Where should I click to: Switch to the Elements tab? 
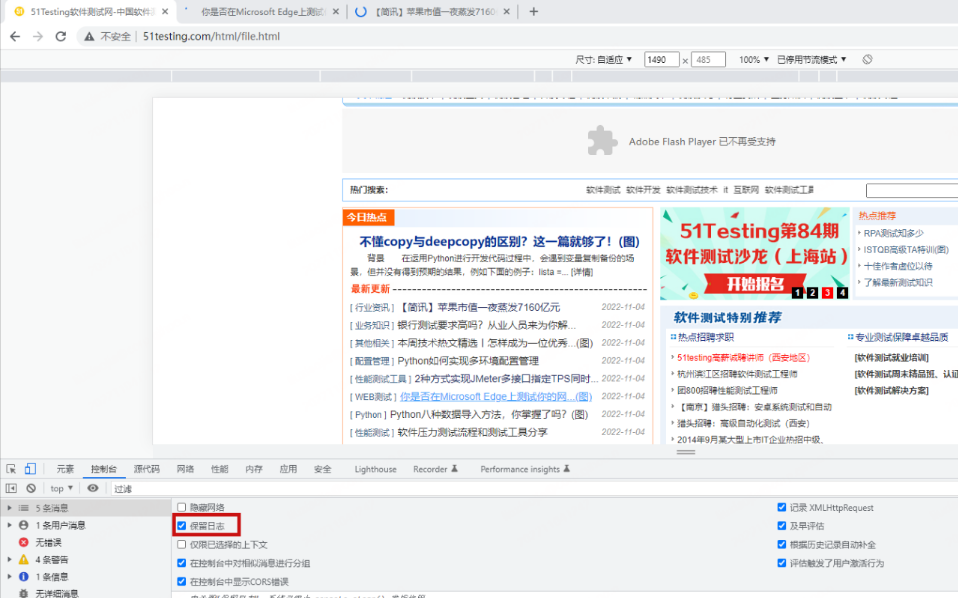[65, 469]
